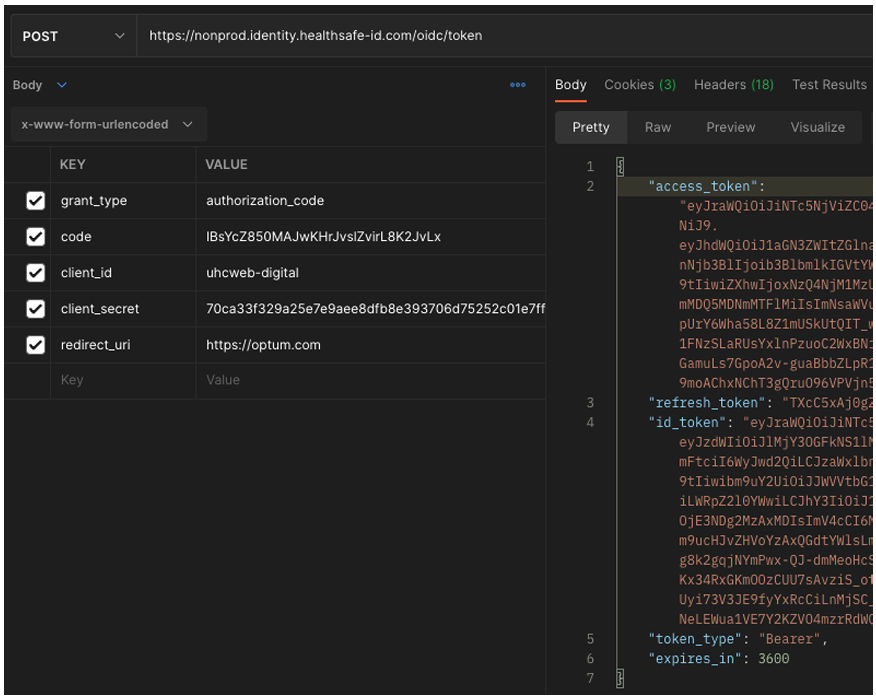Uncheck the grant_type parameter checkbox

pos(36,200)
